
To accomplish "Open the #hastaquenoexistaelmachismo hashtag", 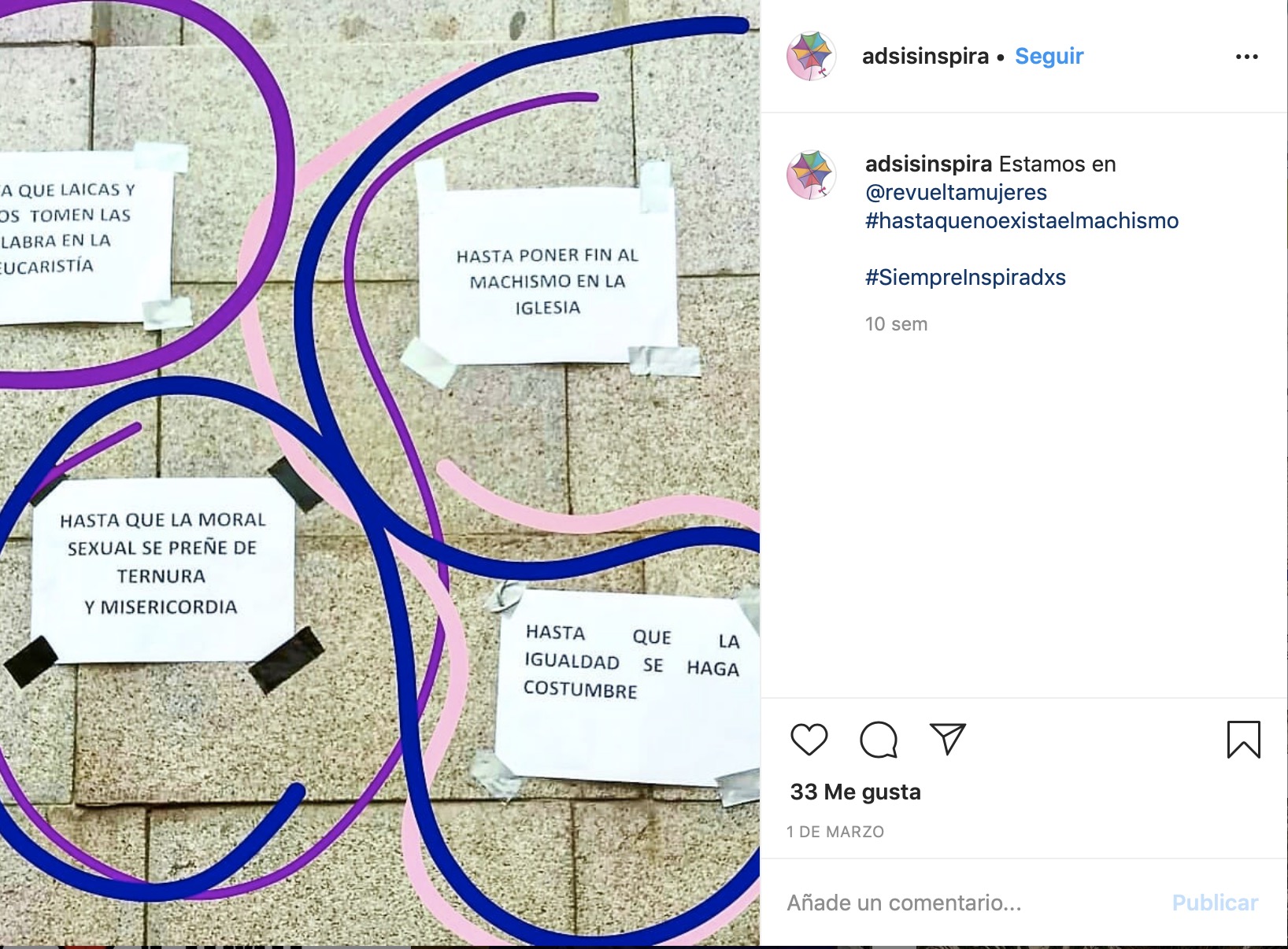I will click(1022, 220).
